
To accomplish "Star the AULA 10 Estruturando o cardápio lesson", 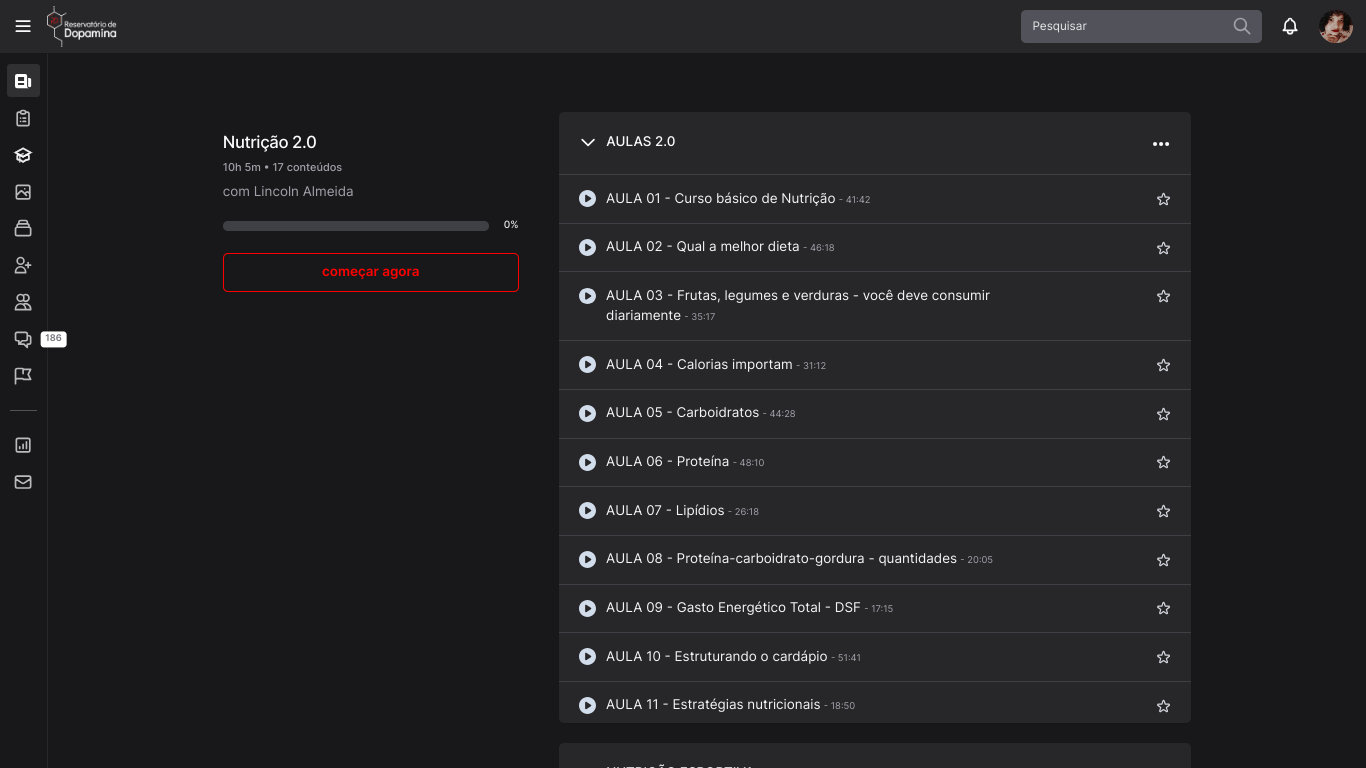I will (x=1163, y=657).
